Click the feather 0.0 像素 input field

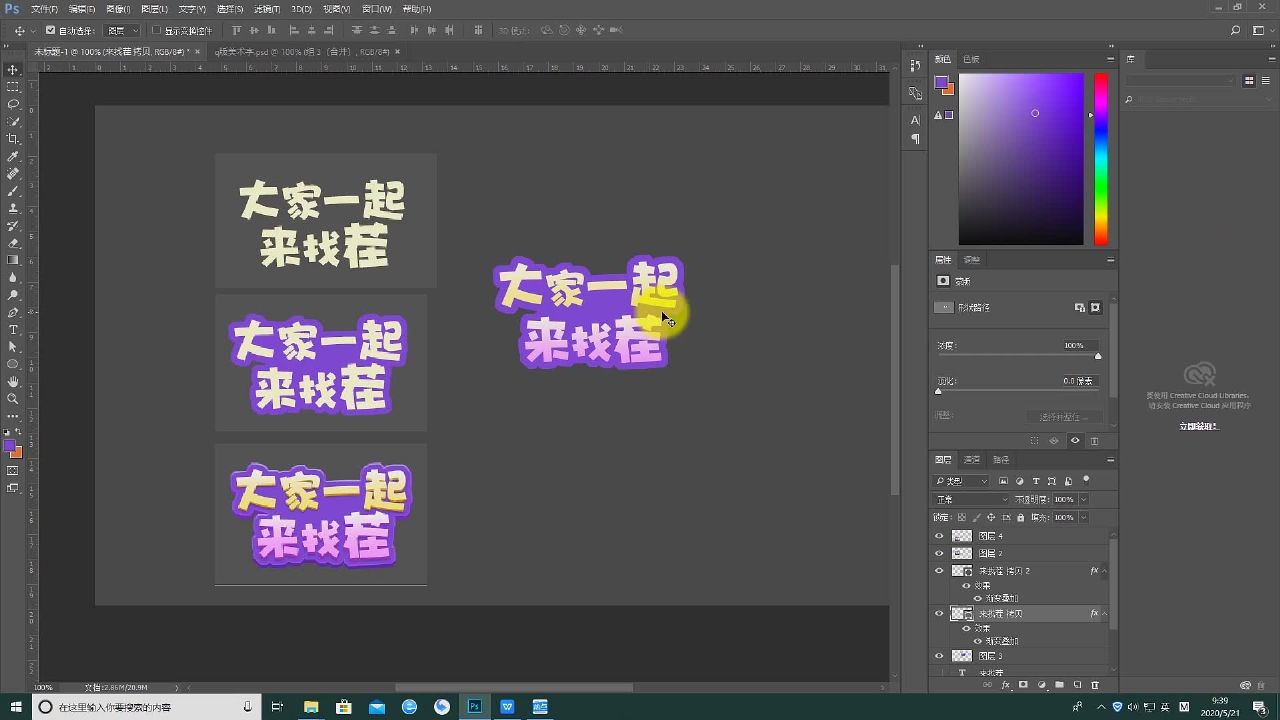(x=1079, y=381)
